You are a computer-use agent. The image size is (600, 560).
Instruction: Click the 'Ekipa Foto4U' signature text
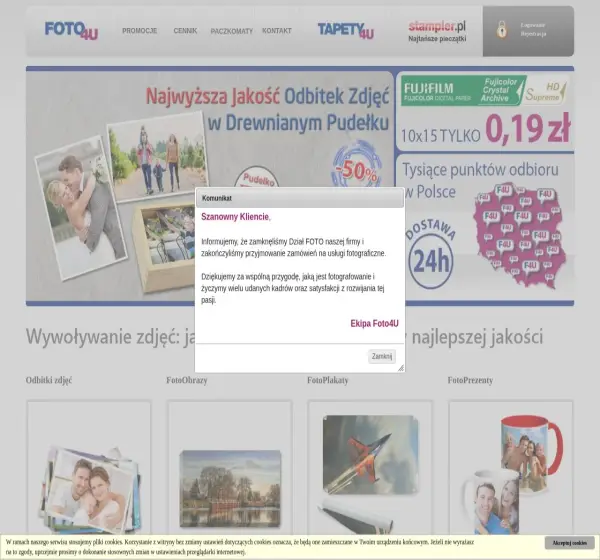point(374,323)
